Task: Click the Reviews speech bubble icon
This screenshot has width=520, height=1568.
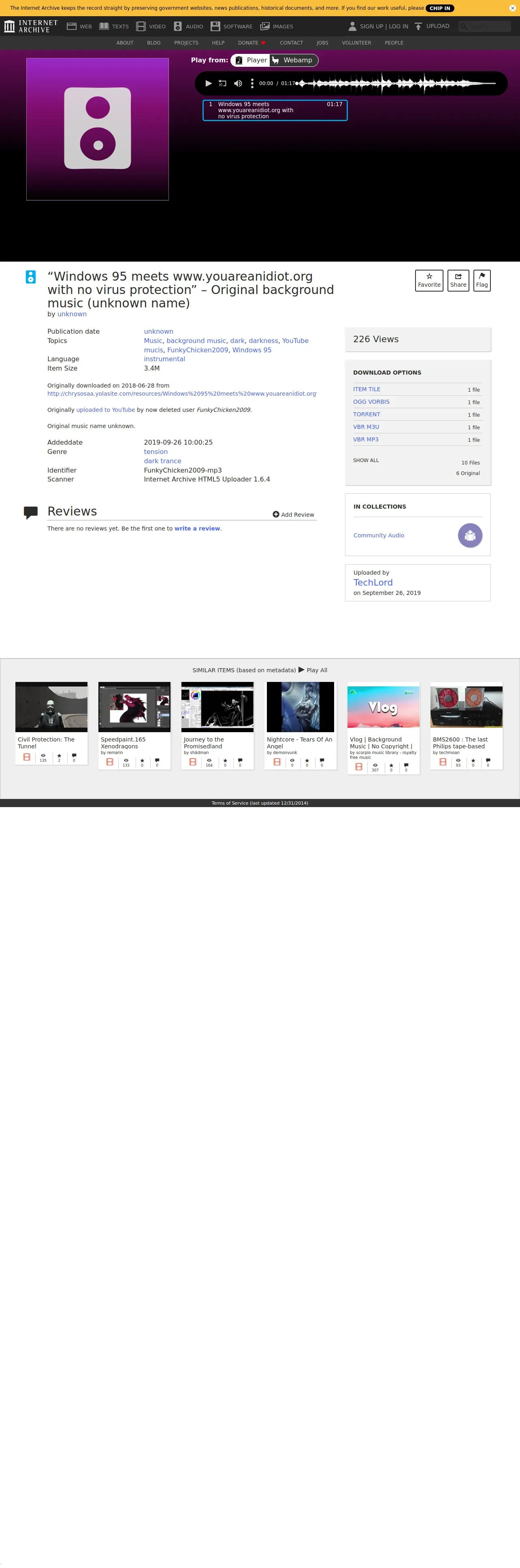Action: 30,513
